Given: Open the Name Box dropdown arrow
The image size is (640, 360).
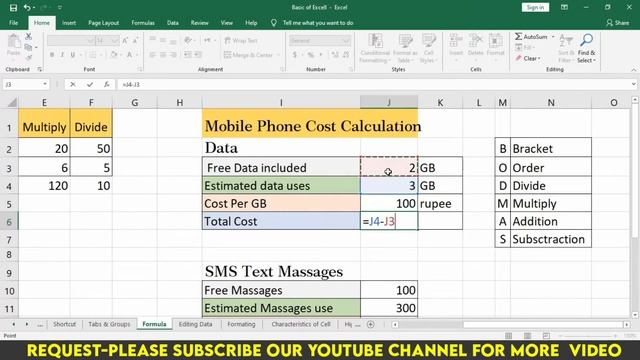Looking at the screenshot, I should (x=44, y=84).
